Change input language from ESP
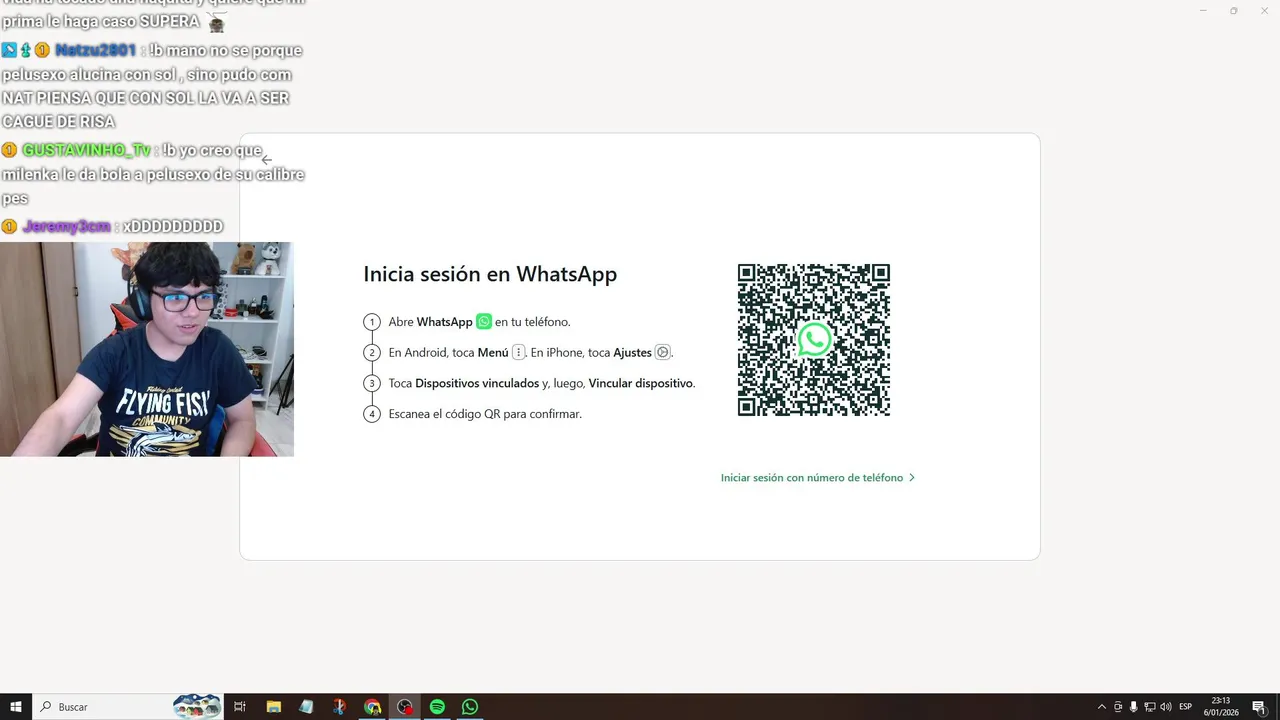1280x720 pixels. point(1186,707)
